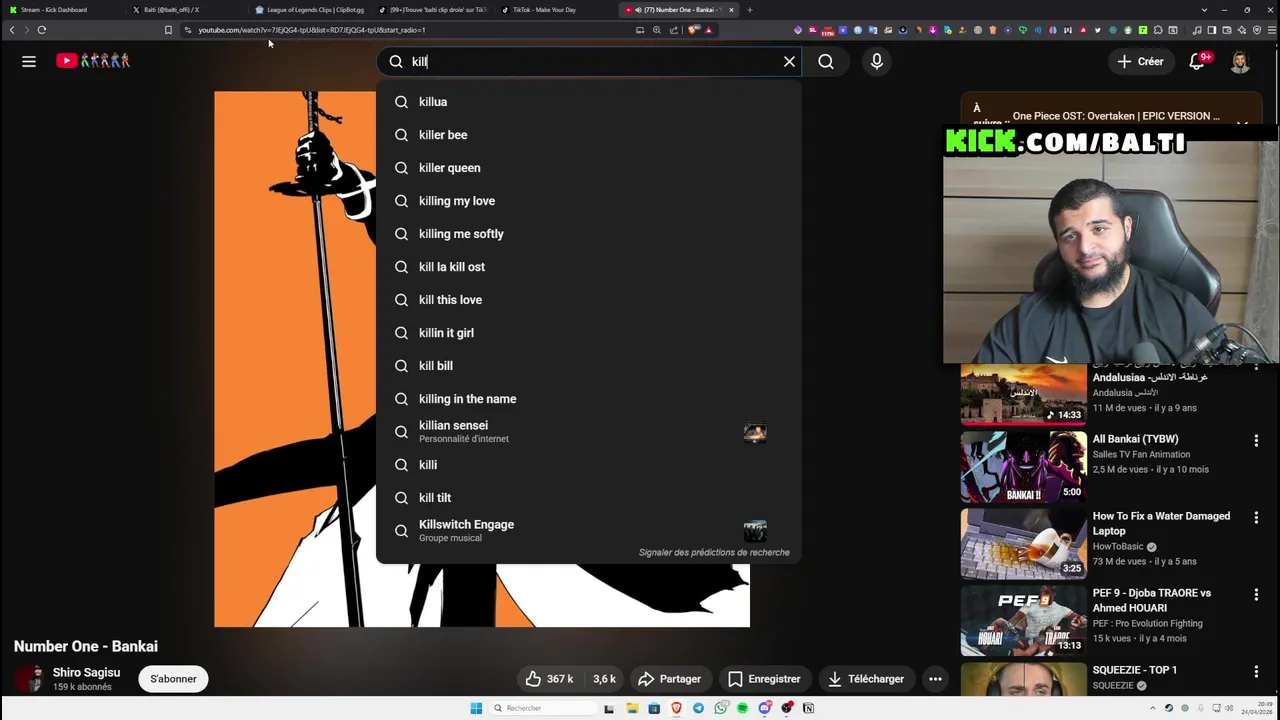Click into the search field containing kill

point(590,61)
